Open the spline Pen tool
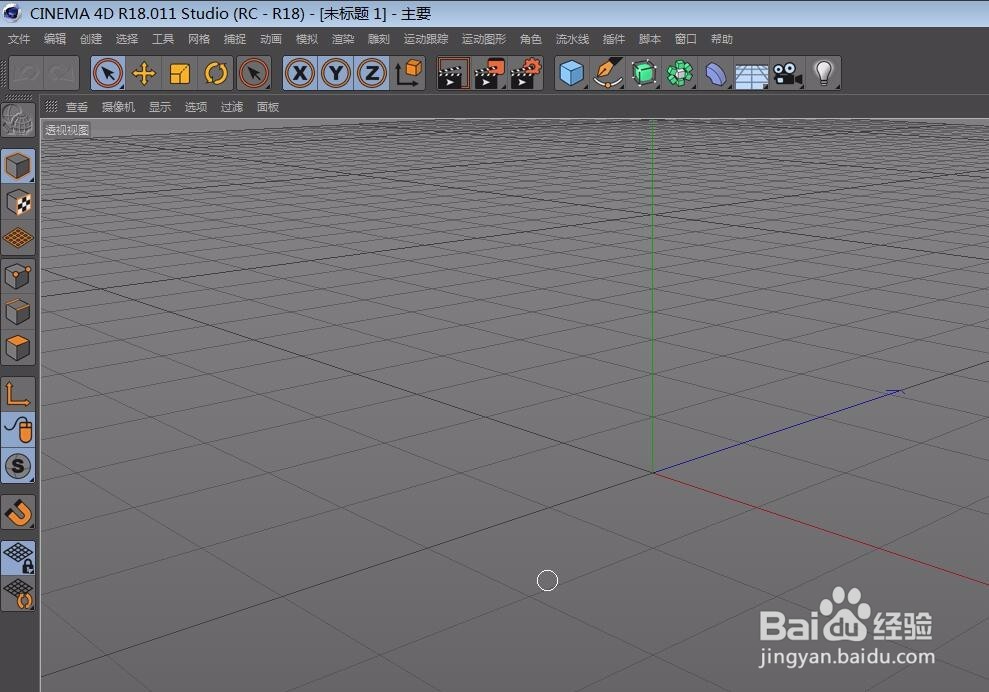The width and height of the screenshot is (989, 692). (x=608, y=73)
